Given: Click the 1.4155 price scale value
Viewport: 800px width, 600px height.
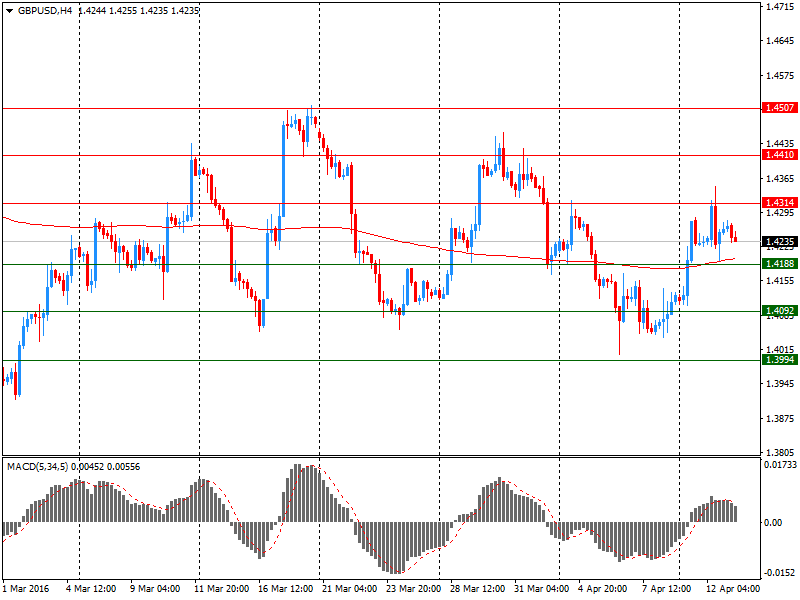Looking at the screenshot, I should coord(780,281).
